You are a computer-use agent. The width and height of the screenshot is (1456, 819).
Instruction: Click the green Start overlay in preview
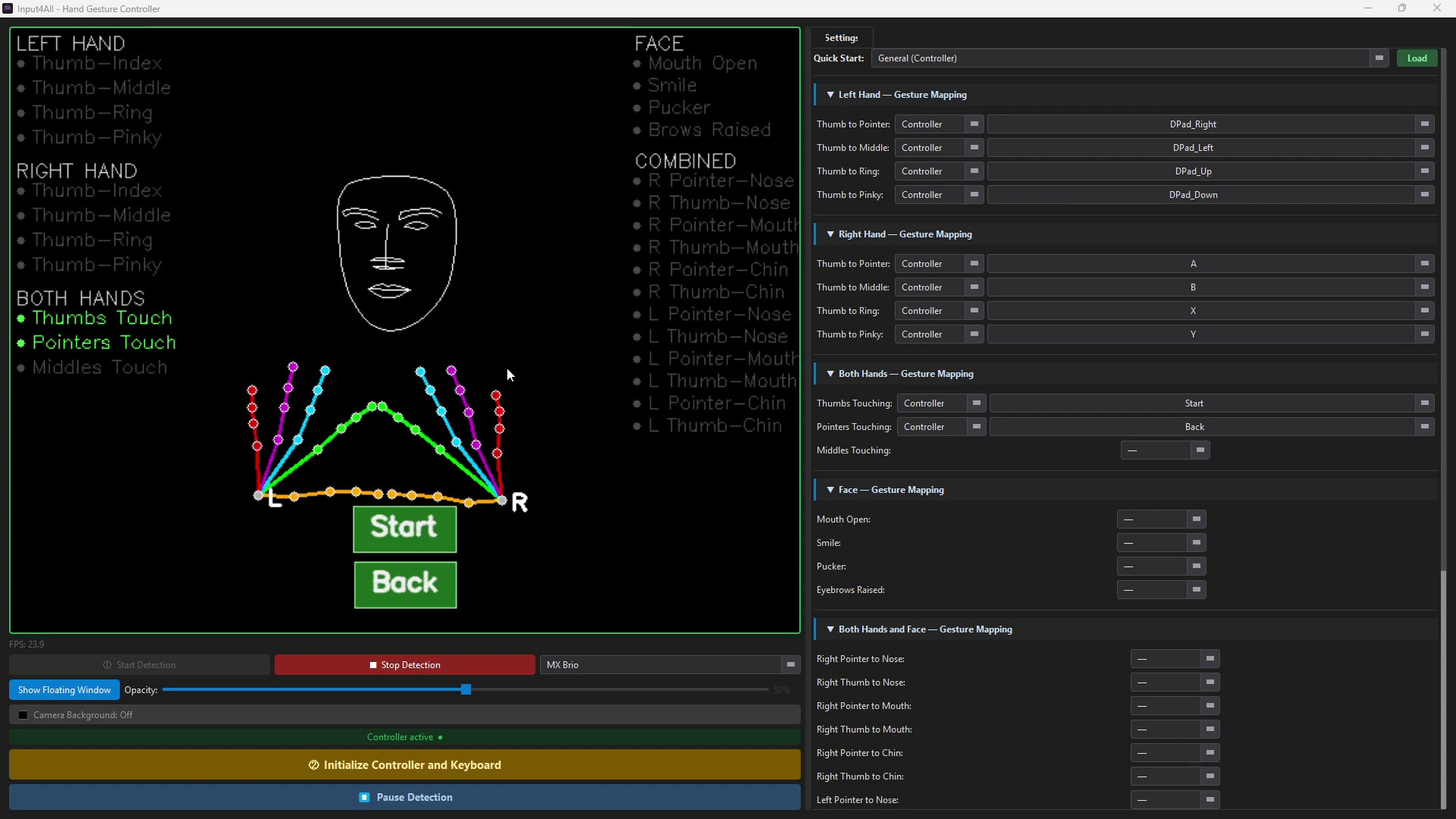tap(405, 529)
